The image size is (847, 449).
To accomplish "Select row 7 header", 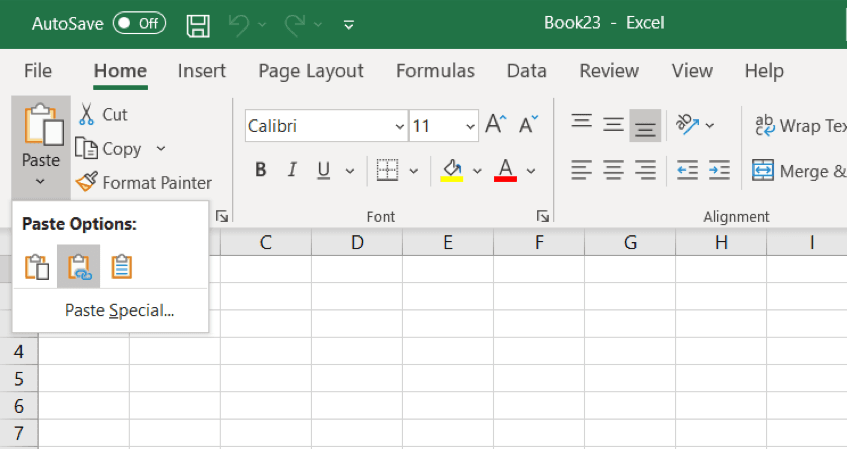I will (x=19, y=433).
